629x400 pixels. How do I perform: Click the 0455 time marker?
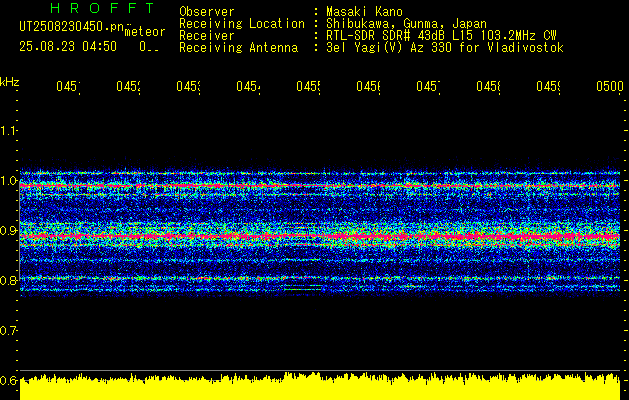(308, 86)
